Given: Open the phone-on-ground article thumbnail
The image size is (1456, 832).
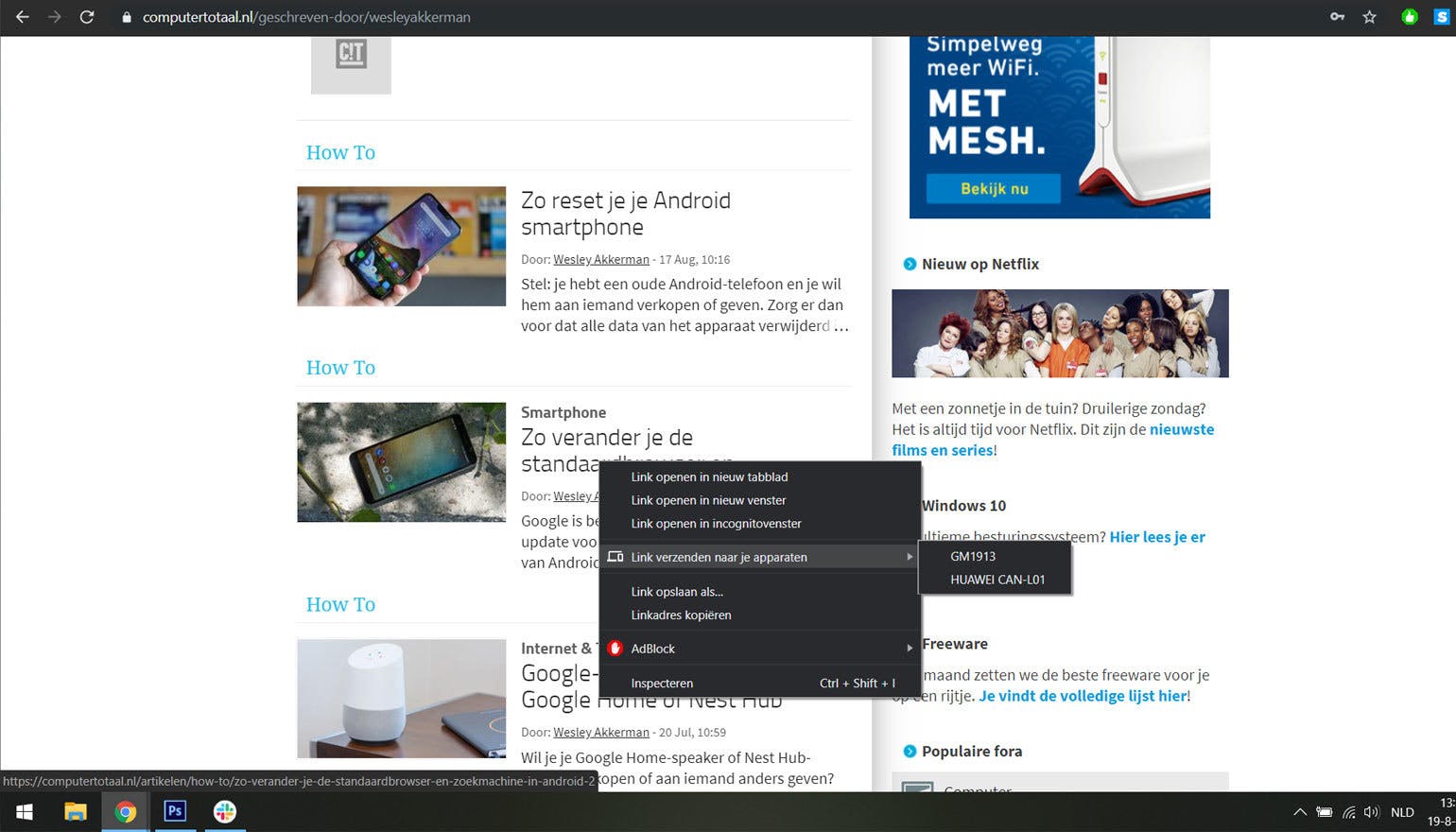Looking at the screenshot, I should tap(402, 462).
